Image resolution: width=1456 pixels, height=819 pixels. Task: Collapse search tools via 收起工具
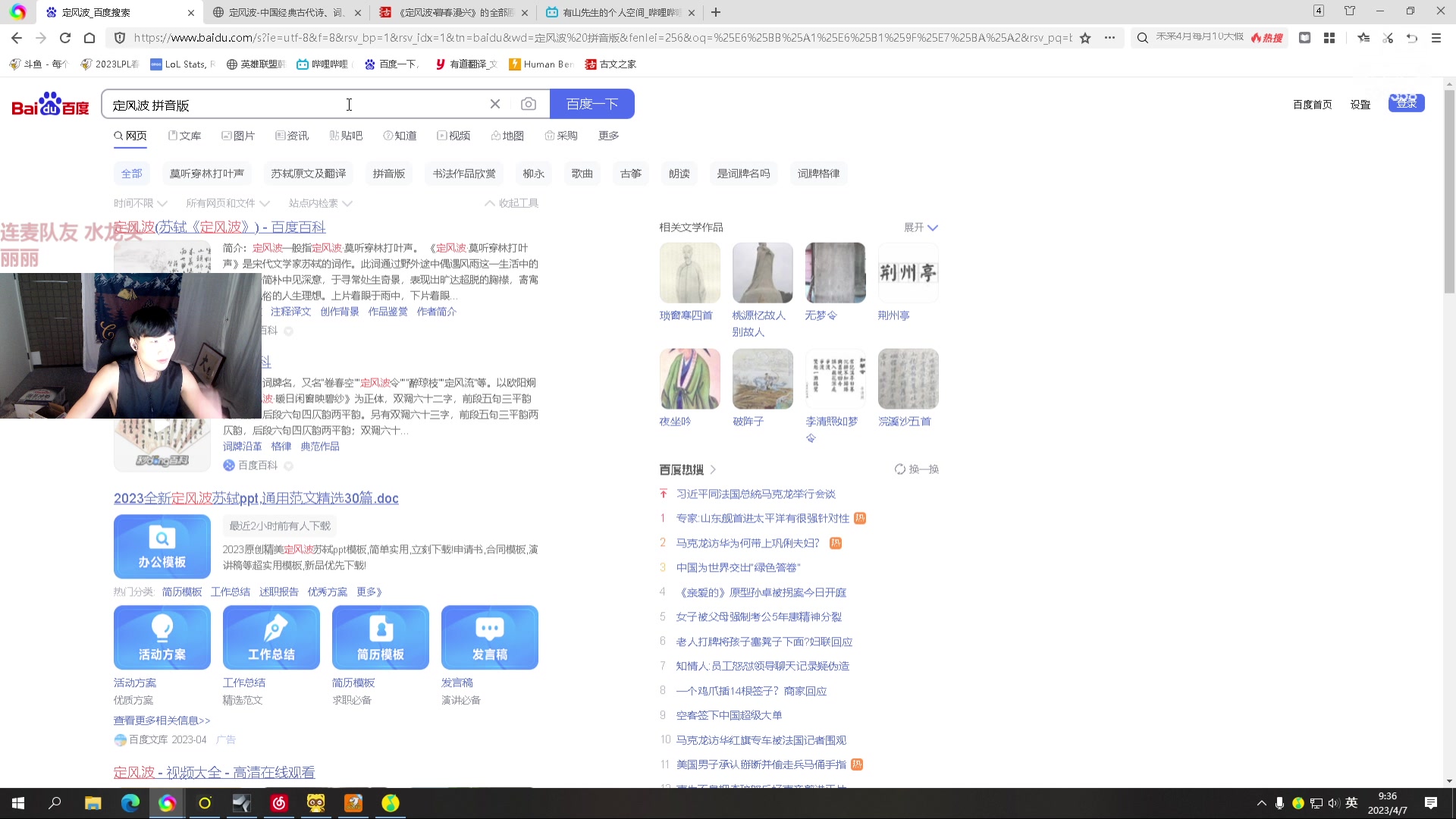[x=512, y=203]
